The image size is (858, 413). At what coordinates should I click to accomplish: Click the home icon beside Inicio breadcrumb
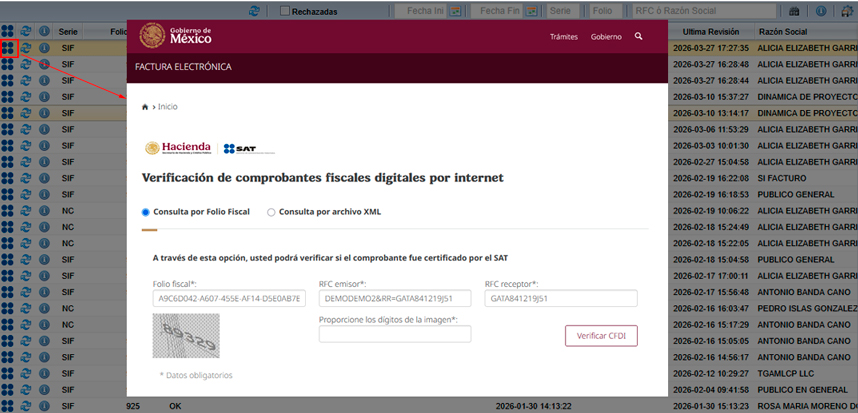(145, 106)
